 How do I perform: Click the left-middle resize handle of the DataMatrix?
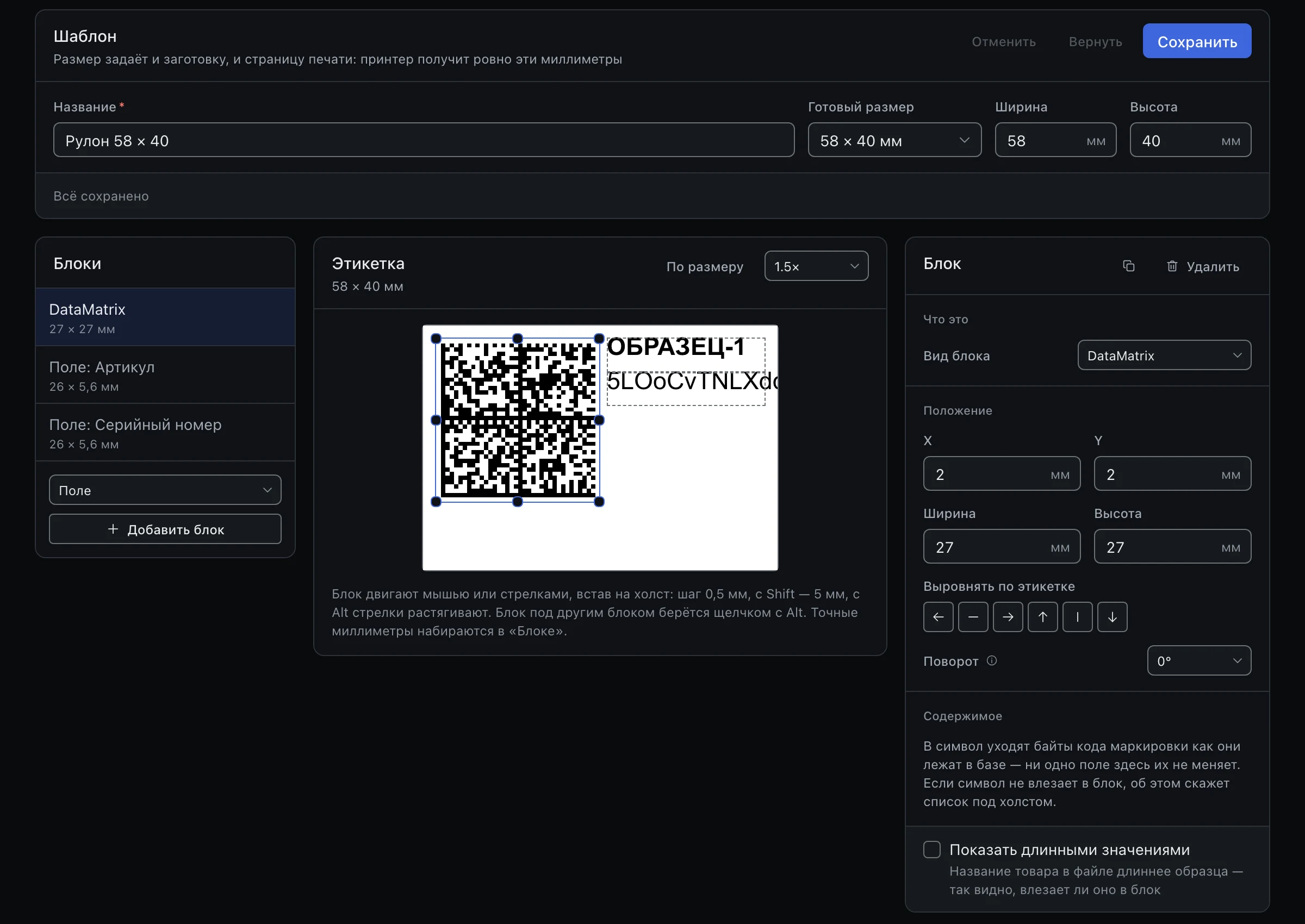tap(436, 420)
